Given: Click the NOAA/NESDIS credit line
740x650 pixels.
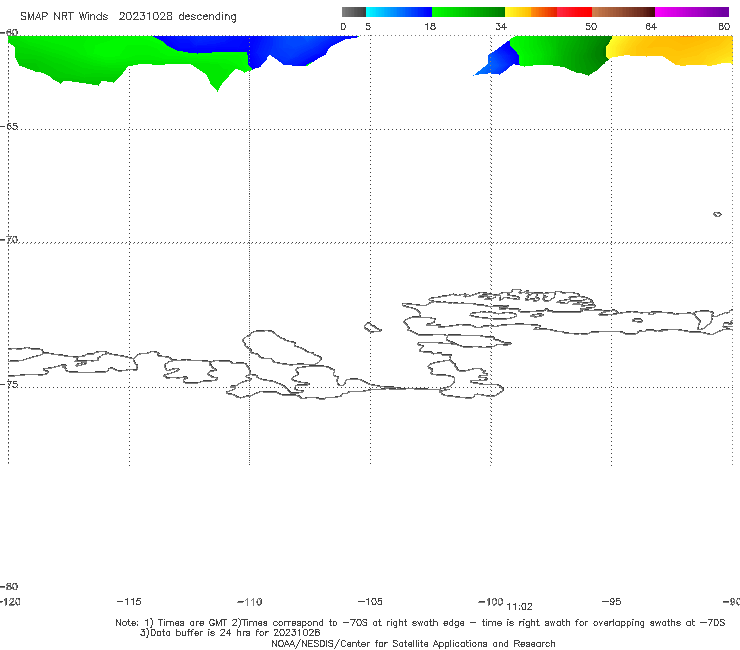Looking at the screenshot, I should pyautogui.click(x=413, y=644).
